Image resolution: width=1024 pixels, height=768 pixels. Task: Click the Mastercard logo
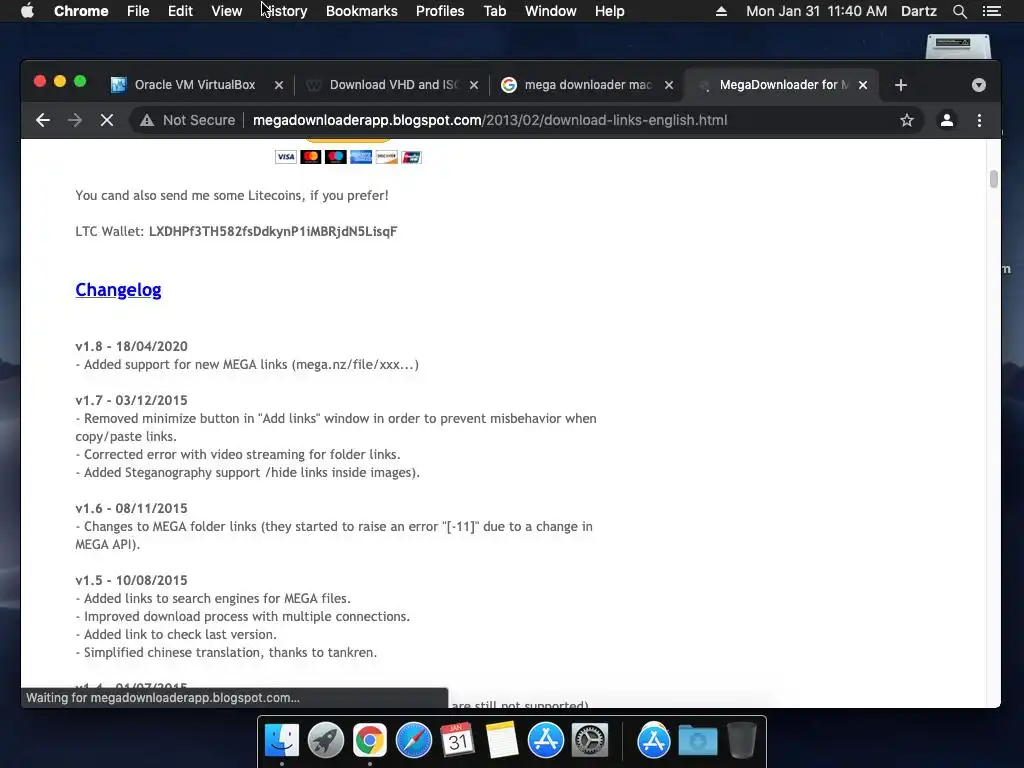tap(310, 157)
